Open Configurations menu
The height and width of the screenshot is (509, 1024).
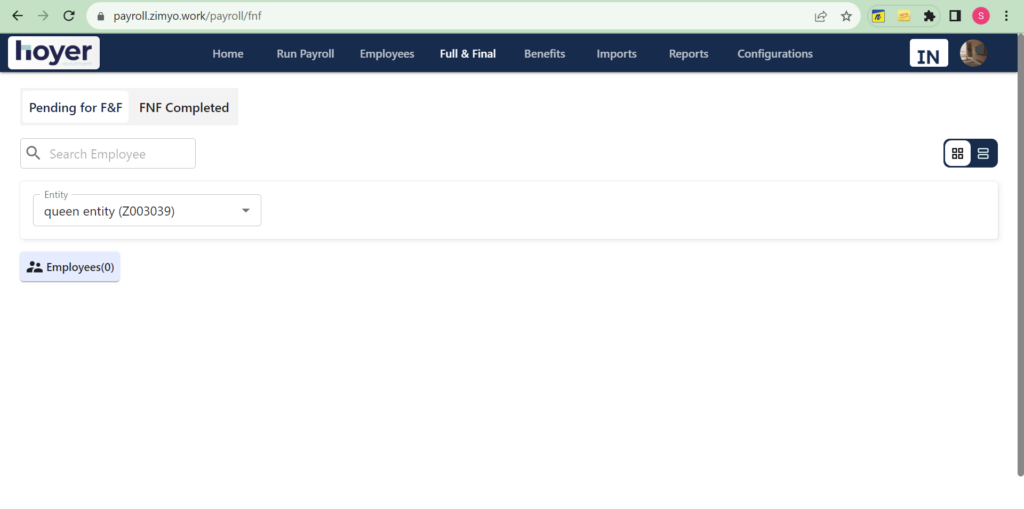775,54
